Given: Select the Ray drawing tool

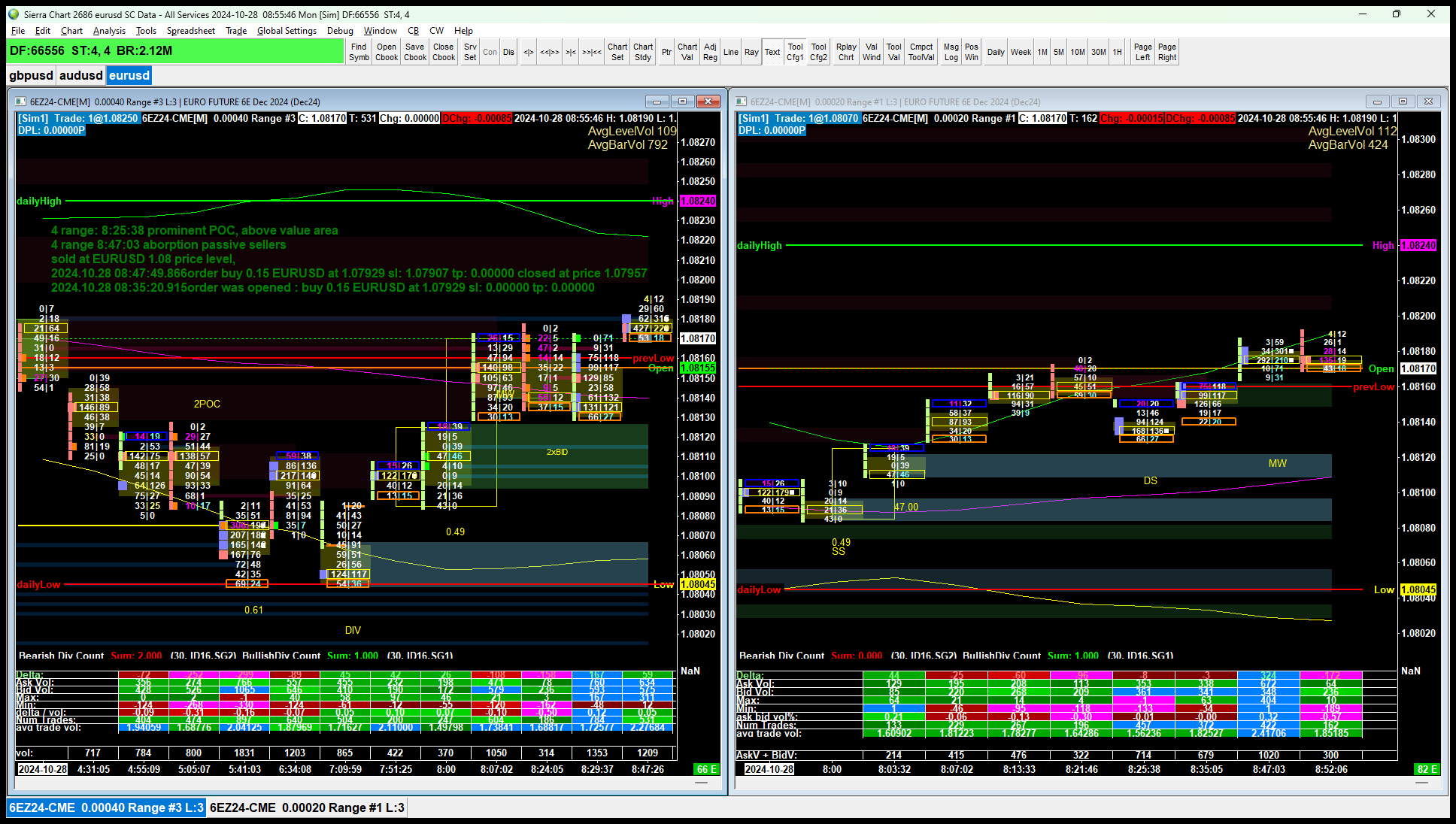Looking at the screenshot, I should click(751, 52).
